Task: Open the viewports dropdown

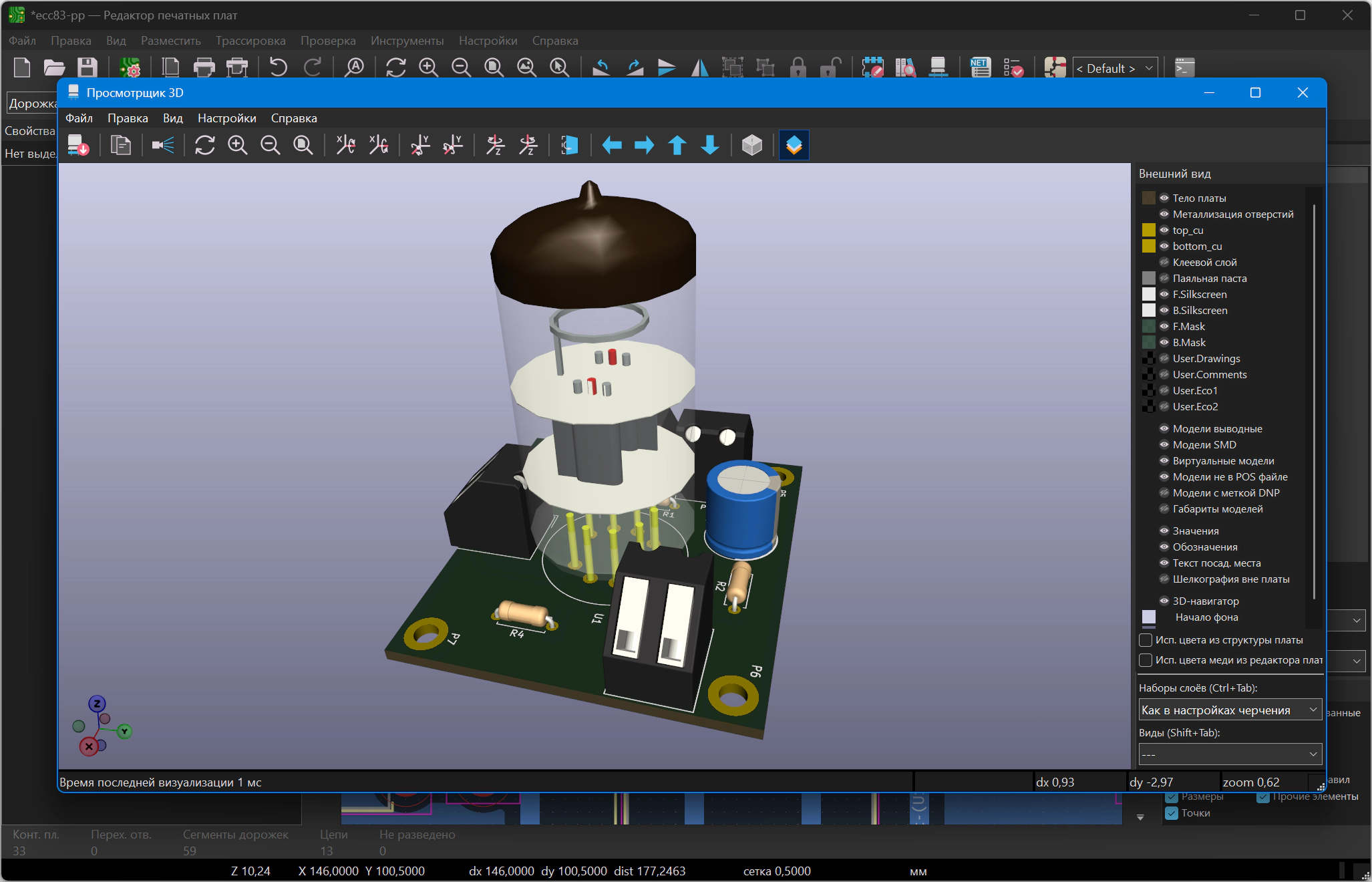Action: tap(1230, 754)
